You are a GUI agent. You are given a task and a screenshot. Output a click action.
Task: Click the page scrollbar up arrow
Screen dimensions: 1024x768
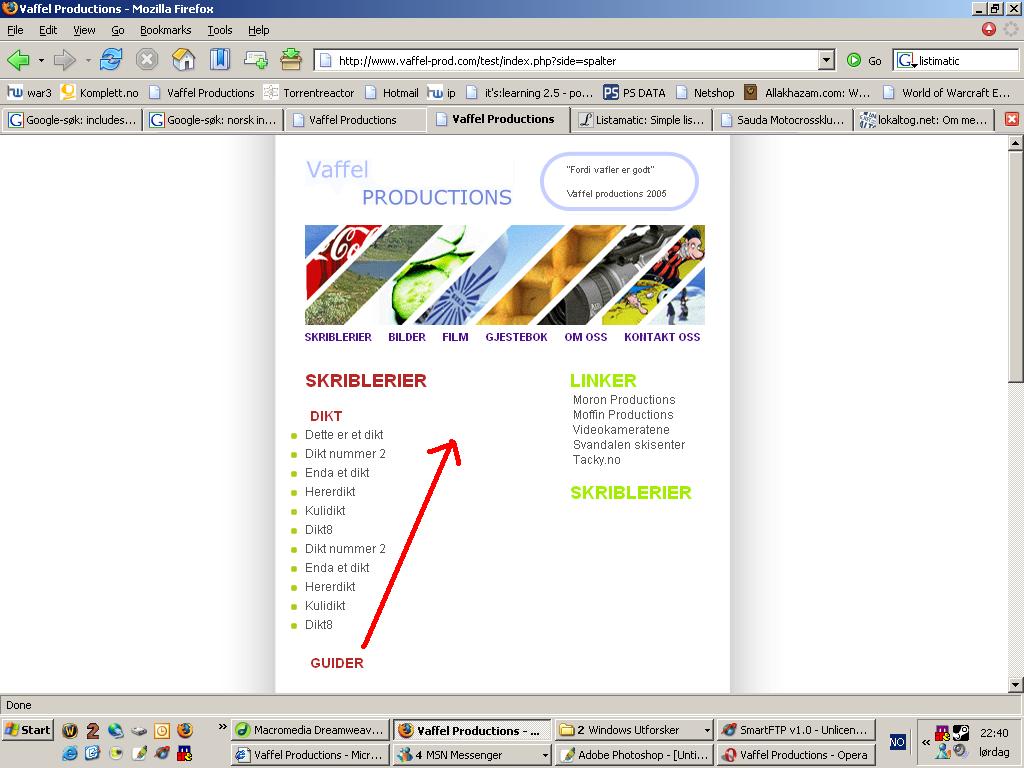tap(1015, 142)
